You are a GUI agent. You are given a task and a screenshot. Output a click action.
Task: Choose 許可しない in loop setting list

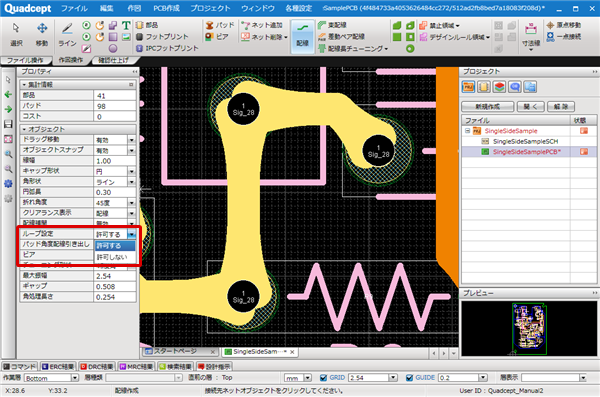click(115, 257)
